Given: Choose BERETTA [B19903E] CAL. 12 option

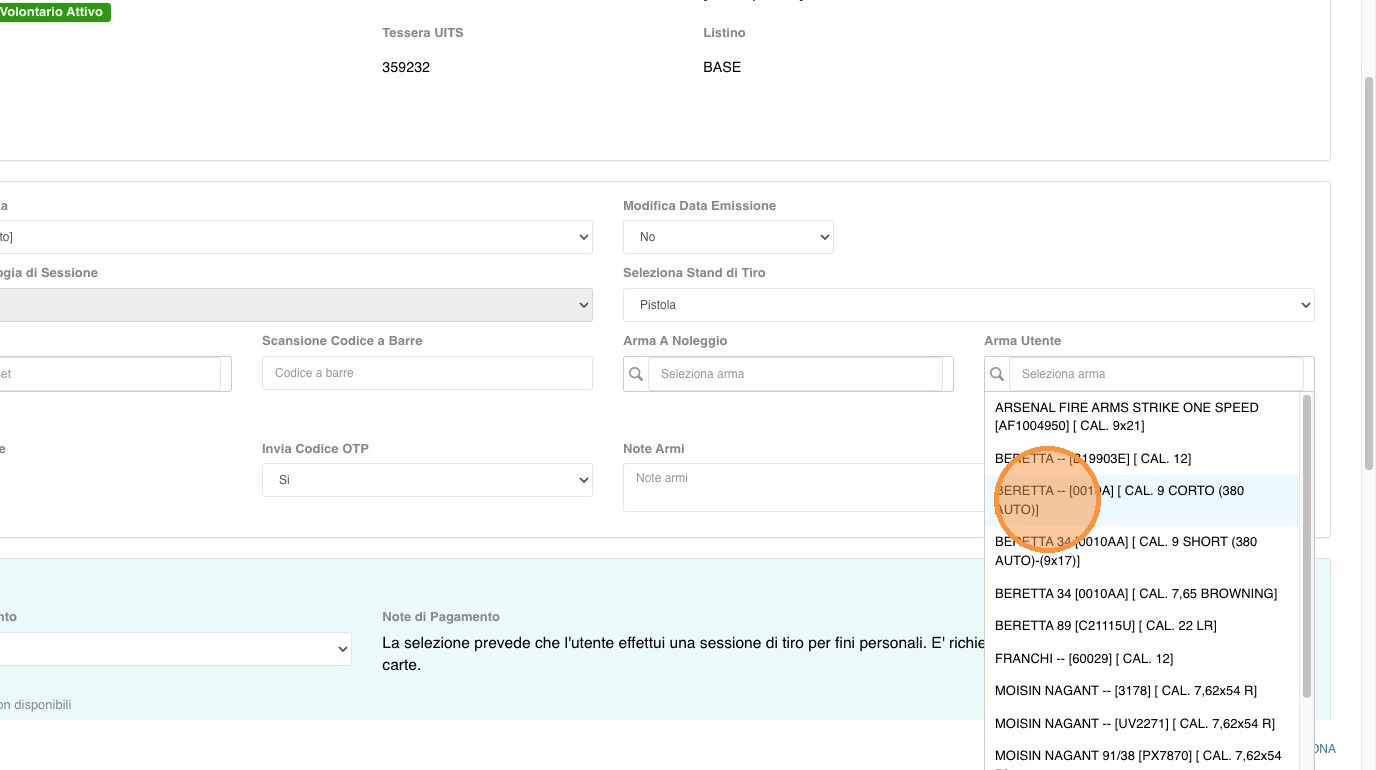Looking at the screenshot, I should pos(1092,459).
